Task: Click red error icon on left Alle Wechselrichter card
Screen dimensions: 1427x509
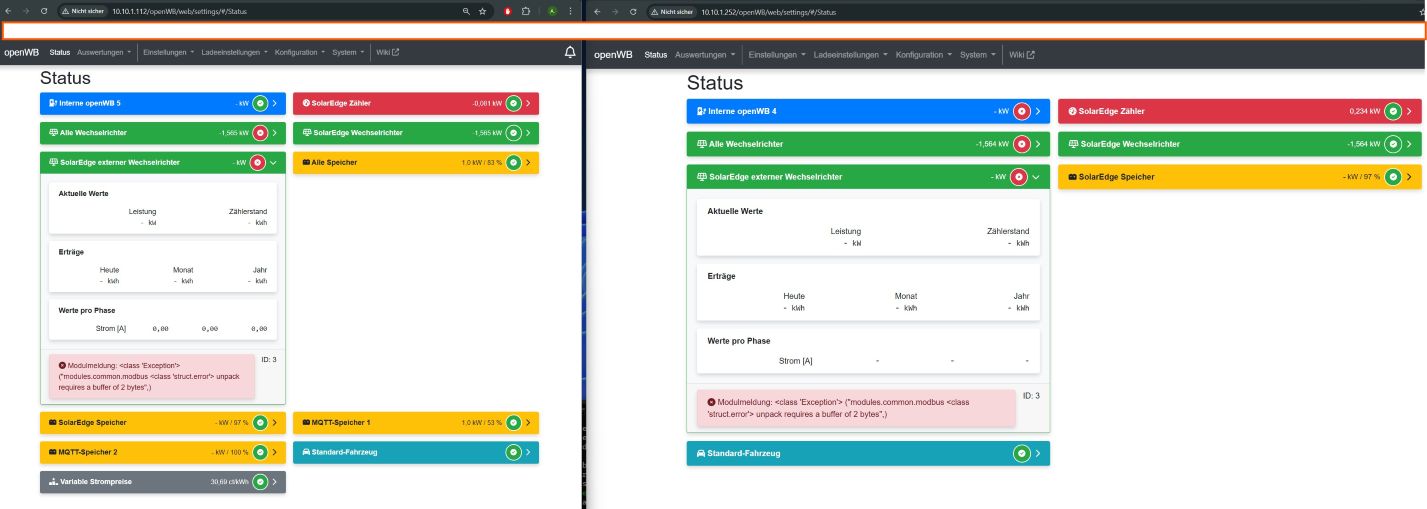Action: click(260, 132)
